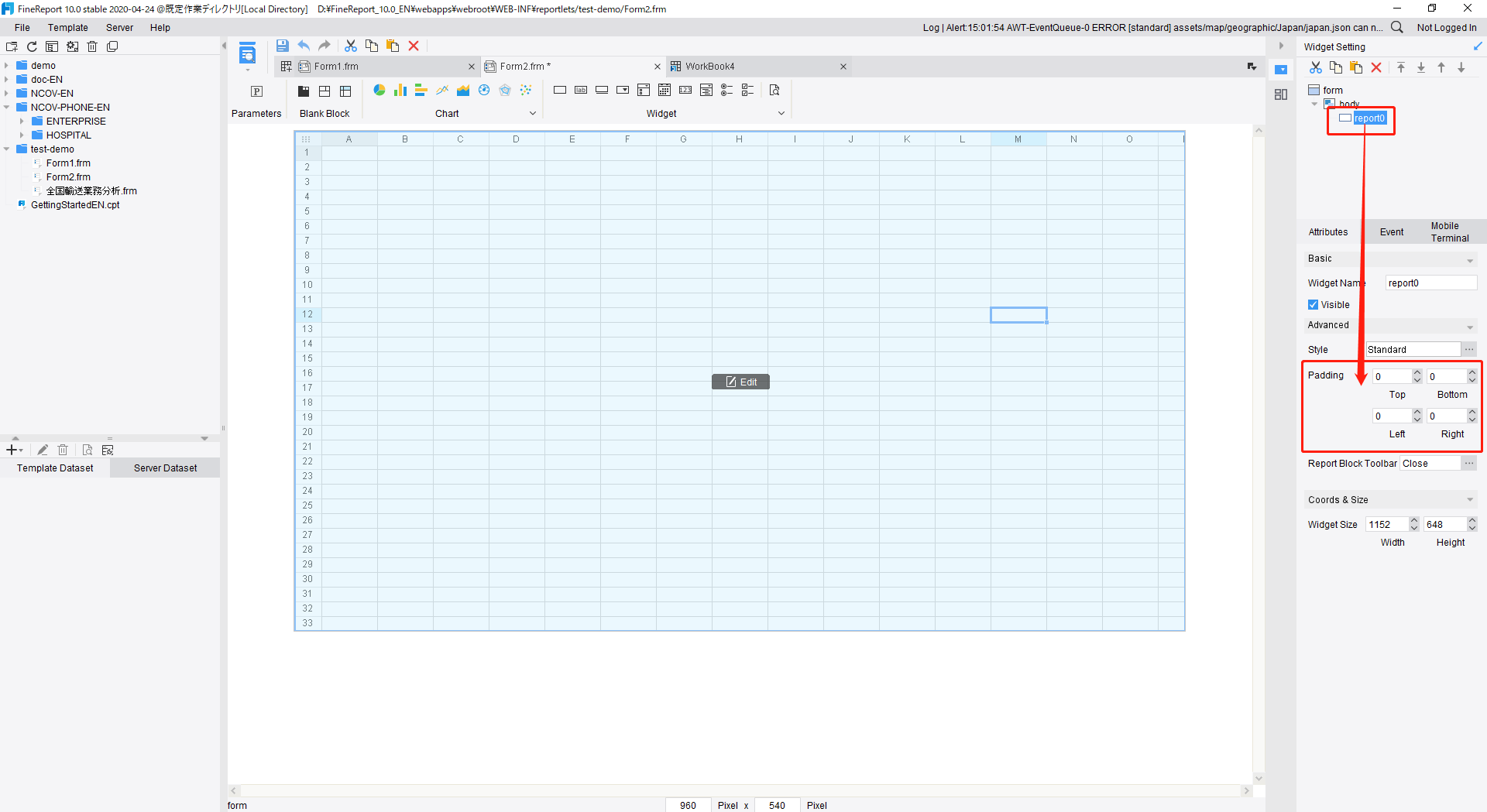Click the Parameters 'P' icon
The height and width of the screenshot is (812, 1487).
click(x=256, y=91)
